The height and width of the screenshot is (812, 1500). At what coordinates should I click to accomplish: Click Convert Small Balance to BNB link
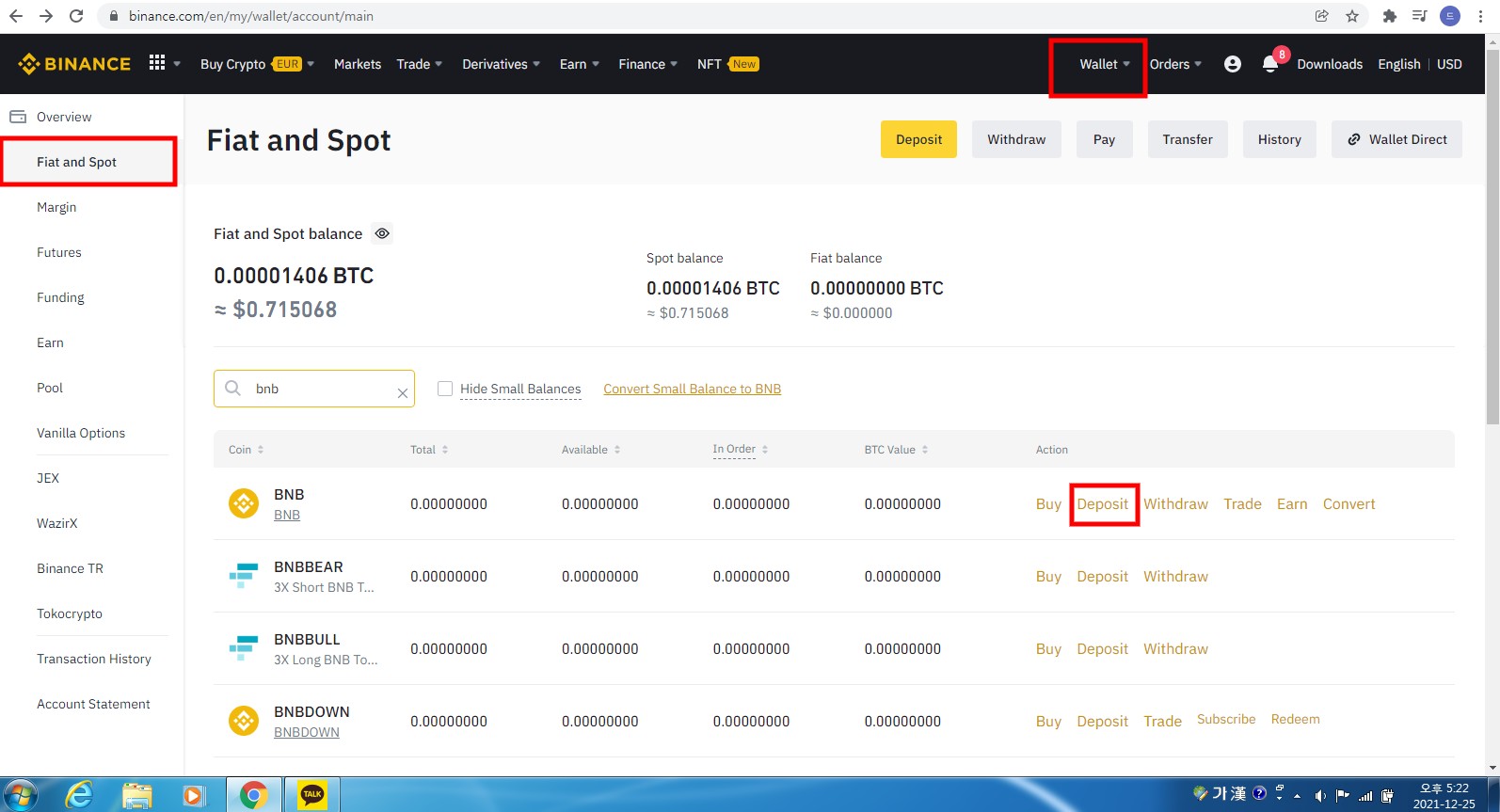pos(693,389)
